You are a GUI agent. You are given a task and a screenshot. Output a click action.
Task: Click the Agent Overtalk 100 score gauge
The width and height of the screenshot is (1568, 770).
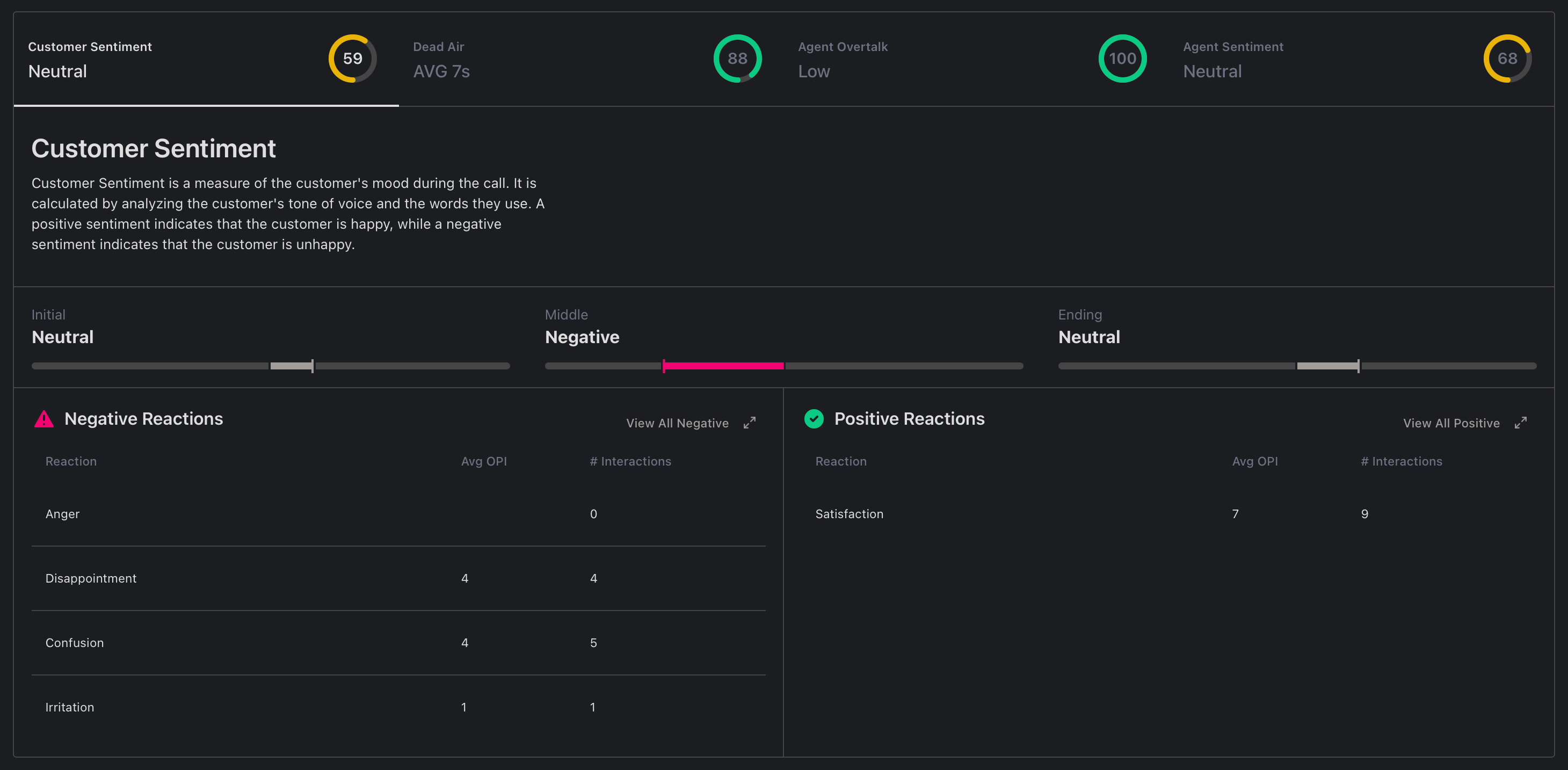point(1122,59)
